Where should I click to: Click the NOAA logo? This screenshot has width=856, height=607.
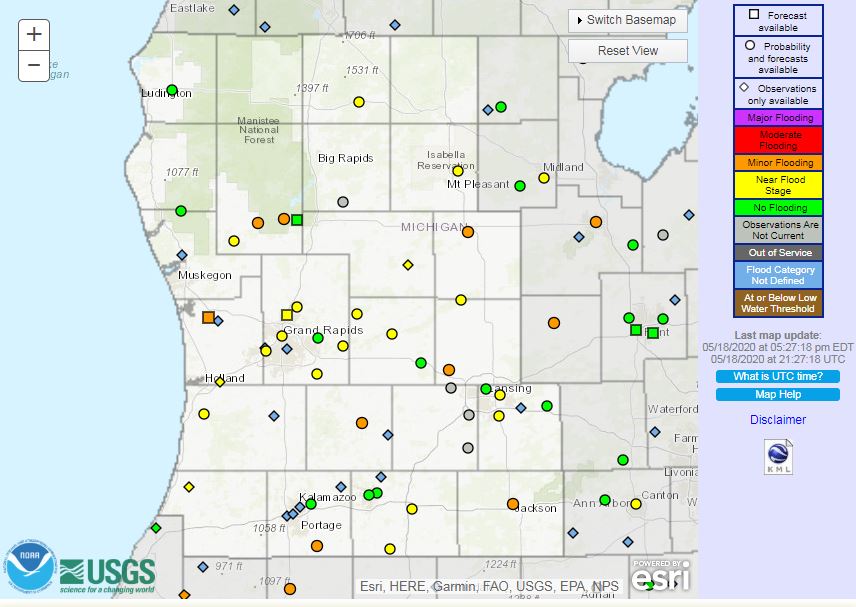pyautogui.click(x=29, y=568)
